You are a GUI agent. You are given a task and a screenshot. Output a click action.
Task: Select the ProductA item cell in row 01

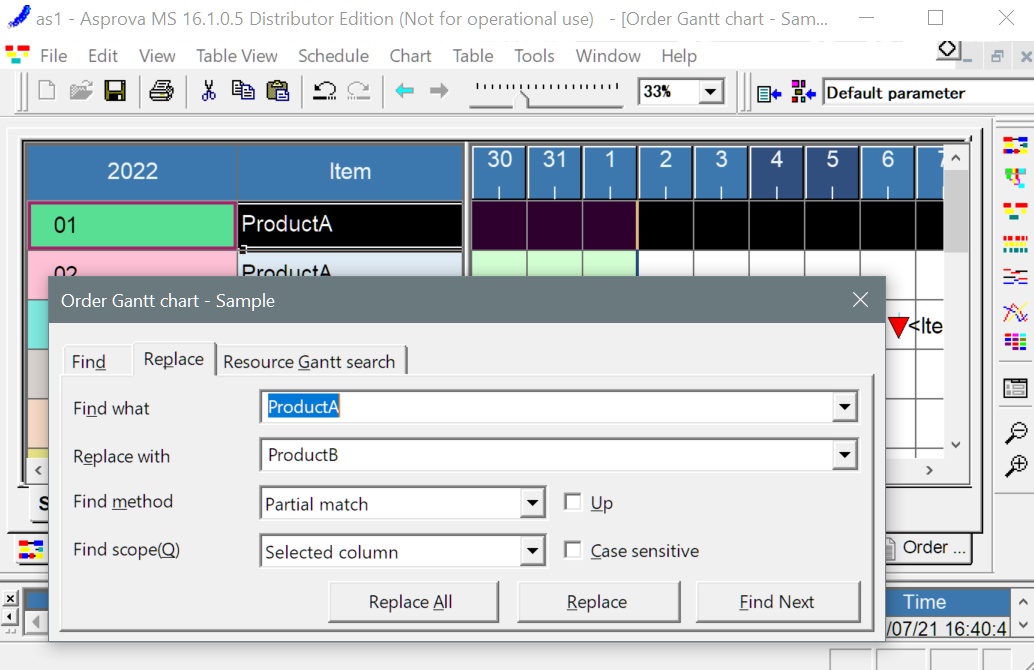pos(350,224)
